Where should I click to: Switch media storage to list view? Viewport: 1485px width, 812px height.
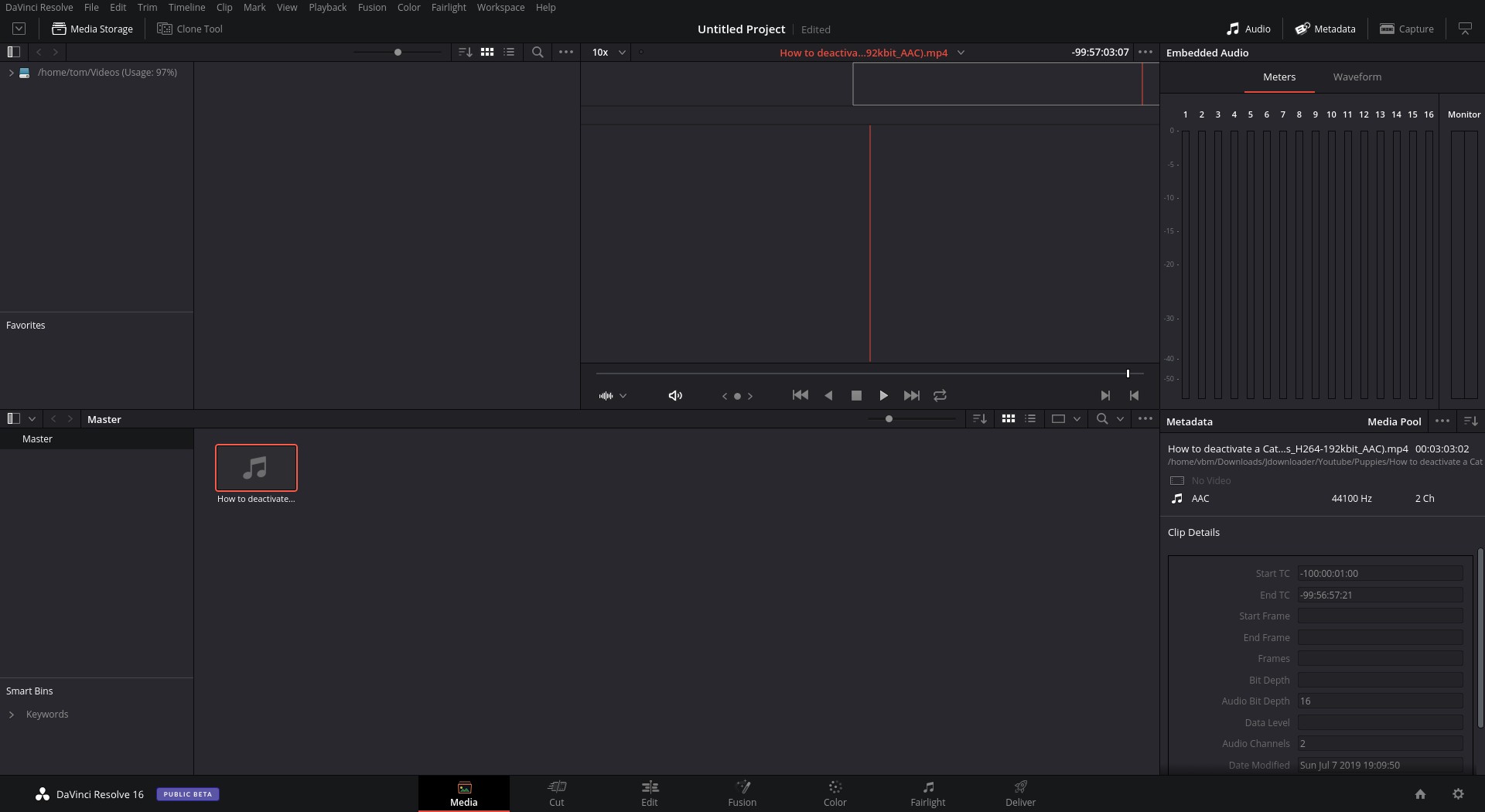point(509,52)
